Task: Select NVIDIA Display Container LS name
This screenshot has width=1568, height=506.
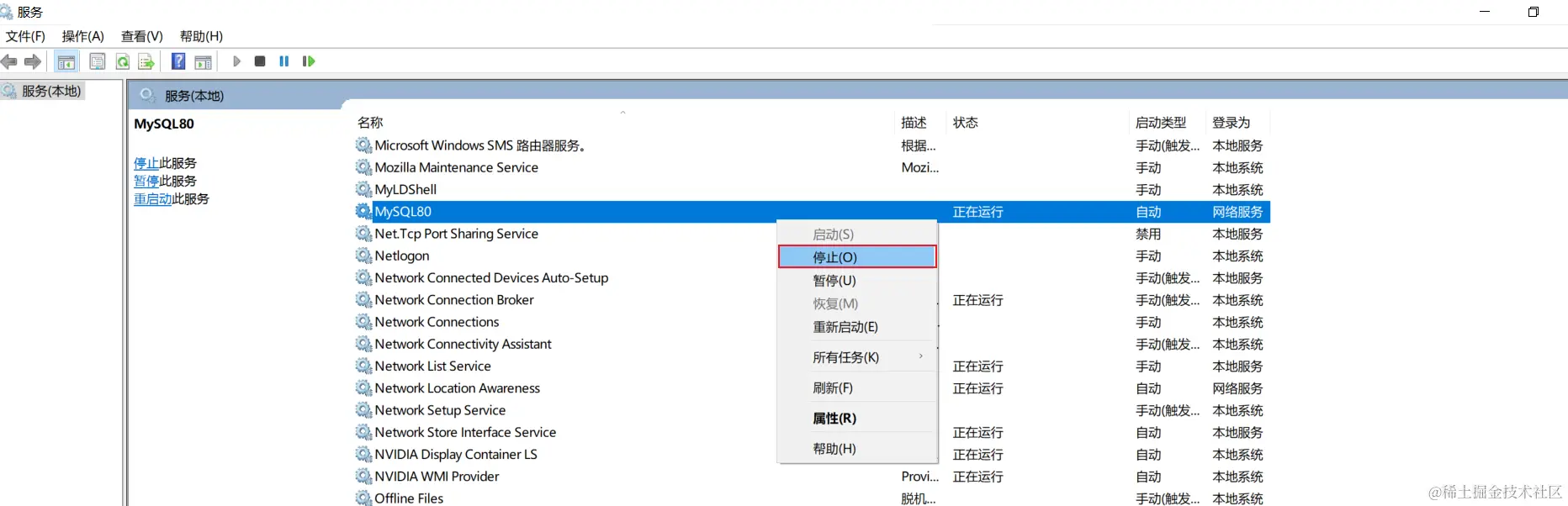Action: pos(456,454)
